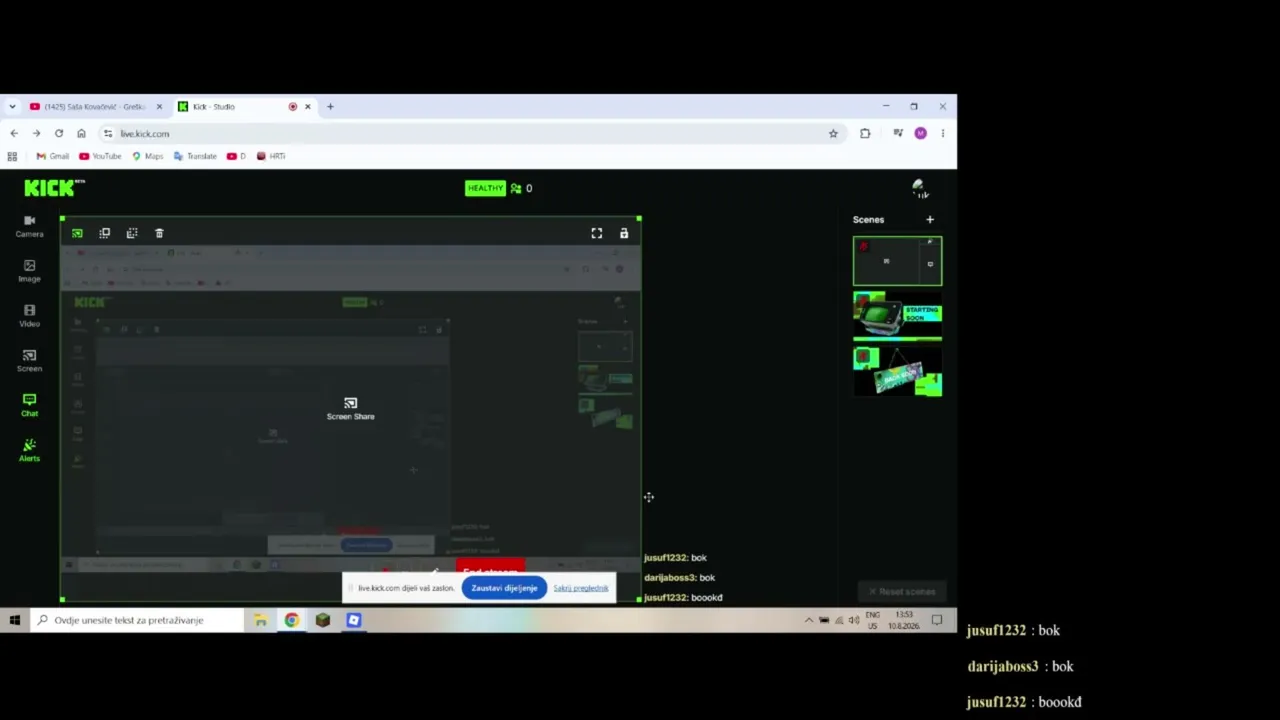Screen dimensions: 1280x720
Task: Switch to the YouTube Saša Kovačević tab
Action: tap(93, 106)
